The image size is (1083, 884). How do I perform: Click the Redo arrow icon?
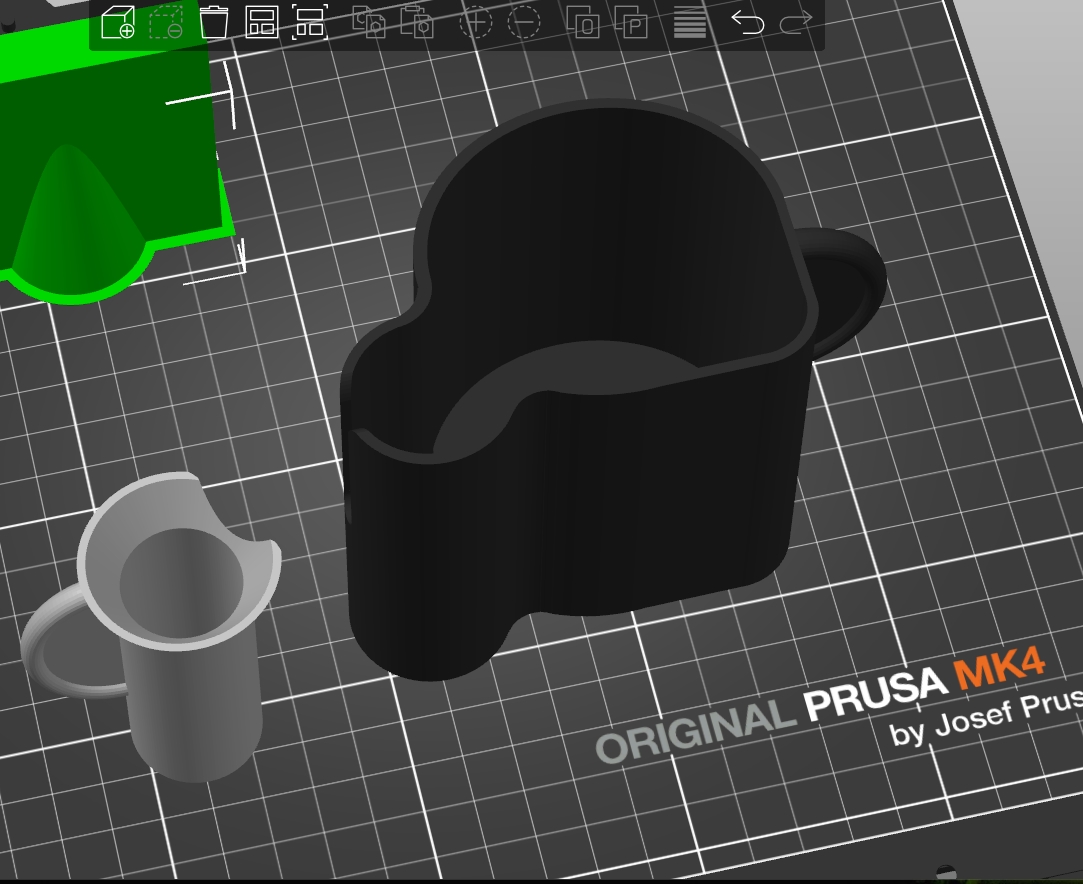pos(796,22)
